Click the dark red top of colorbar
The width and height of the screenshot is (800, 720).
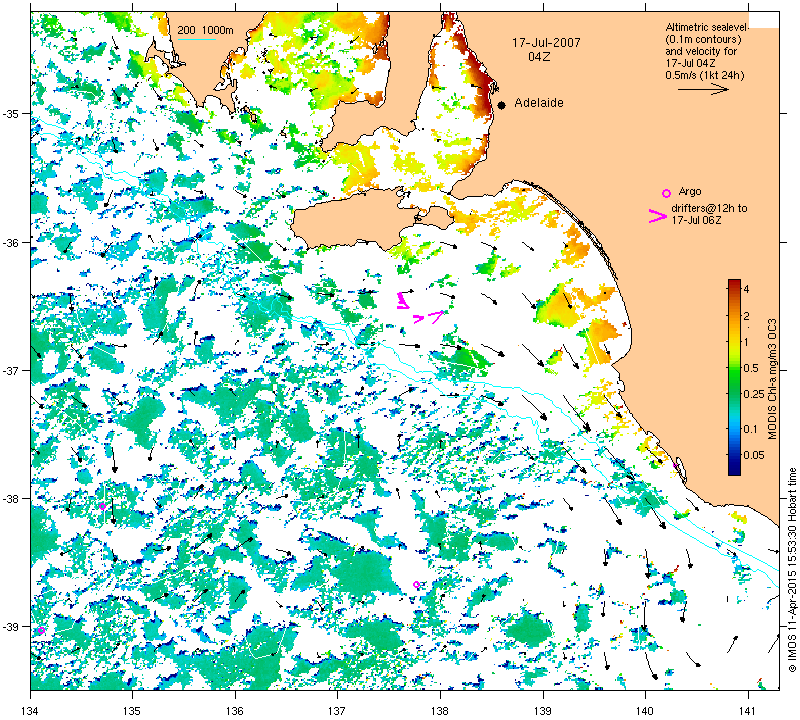(x=734, y=282)
